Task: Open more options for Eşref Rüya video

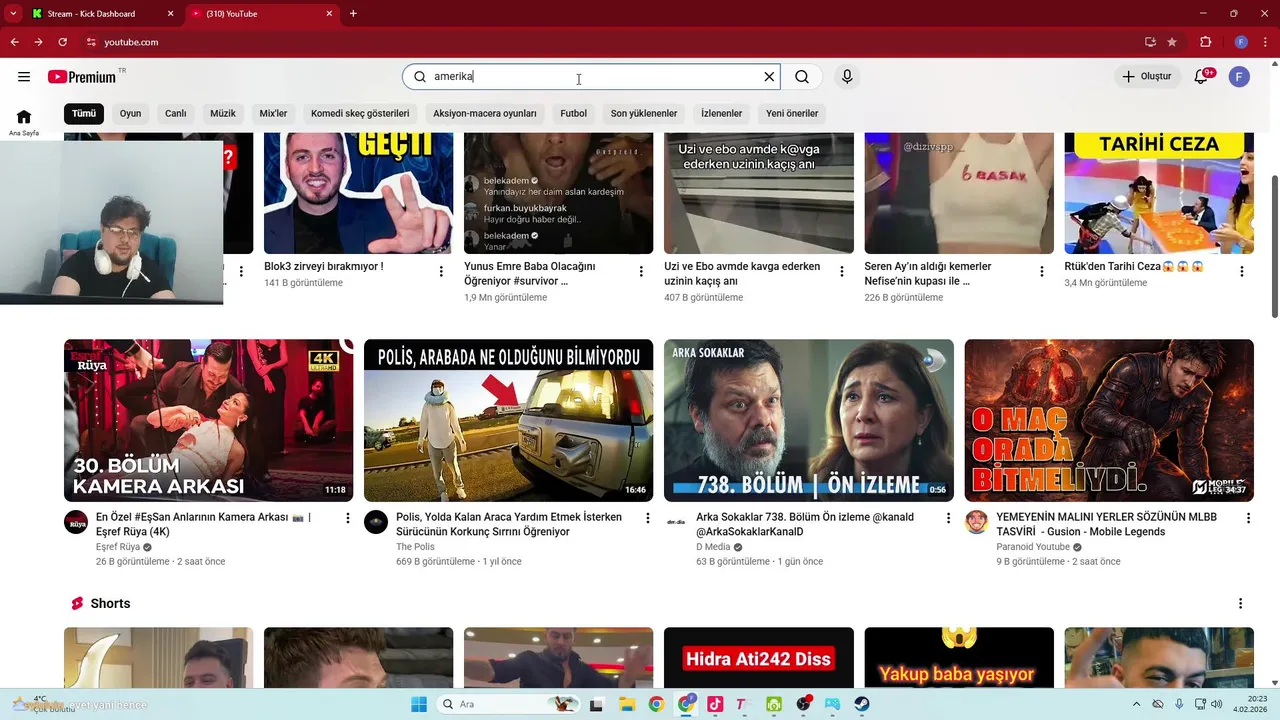Action: point(348,518)
